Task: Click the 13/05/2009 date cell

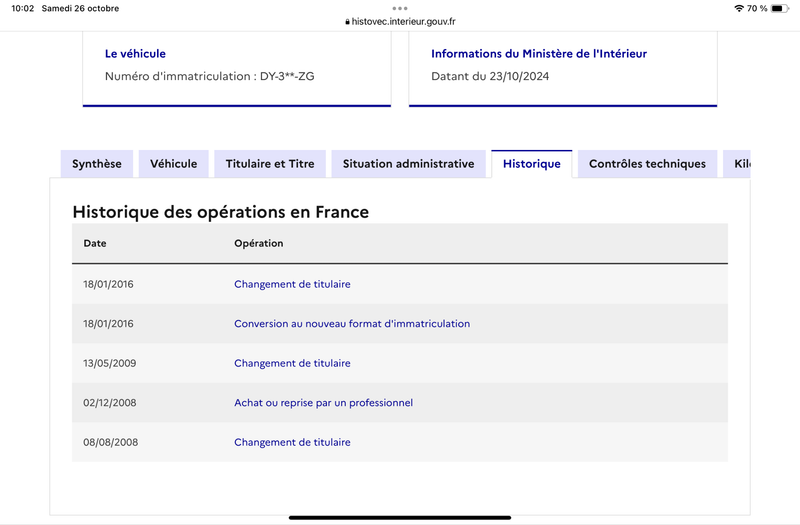Action: [x=110, y=363]
